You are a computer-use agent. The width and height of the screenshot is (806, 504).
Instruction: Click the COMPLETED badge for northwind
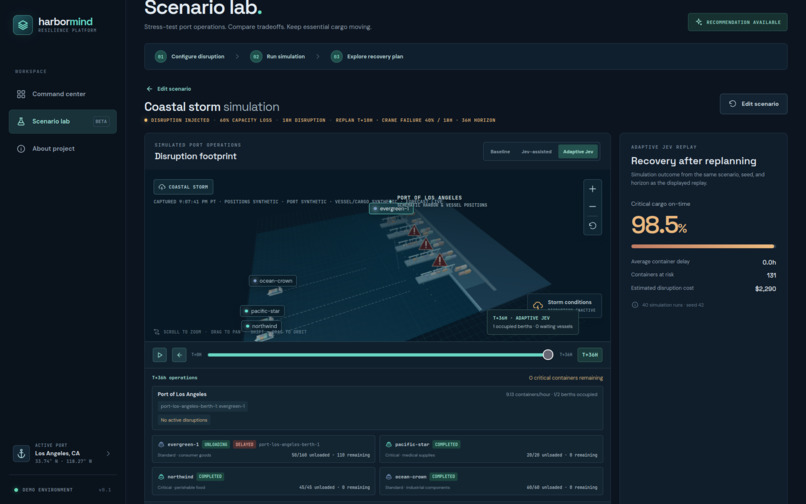210,477
